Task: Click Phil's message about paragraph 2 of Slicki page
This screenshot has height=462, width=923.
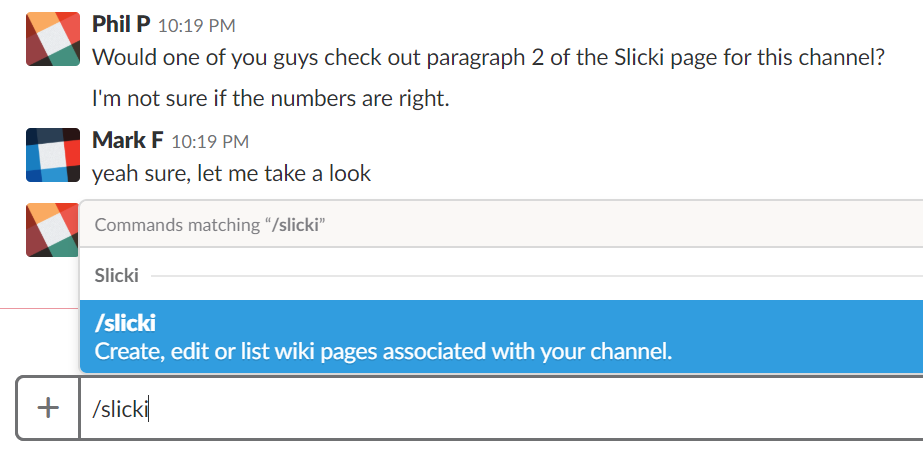Action: click(x=488, y=58)
